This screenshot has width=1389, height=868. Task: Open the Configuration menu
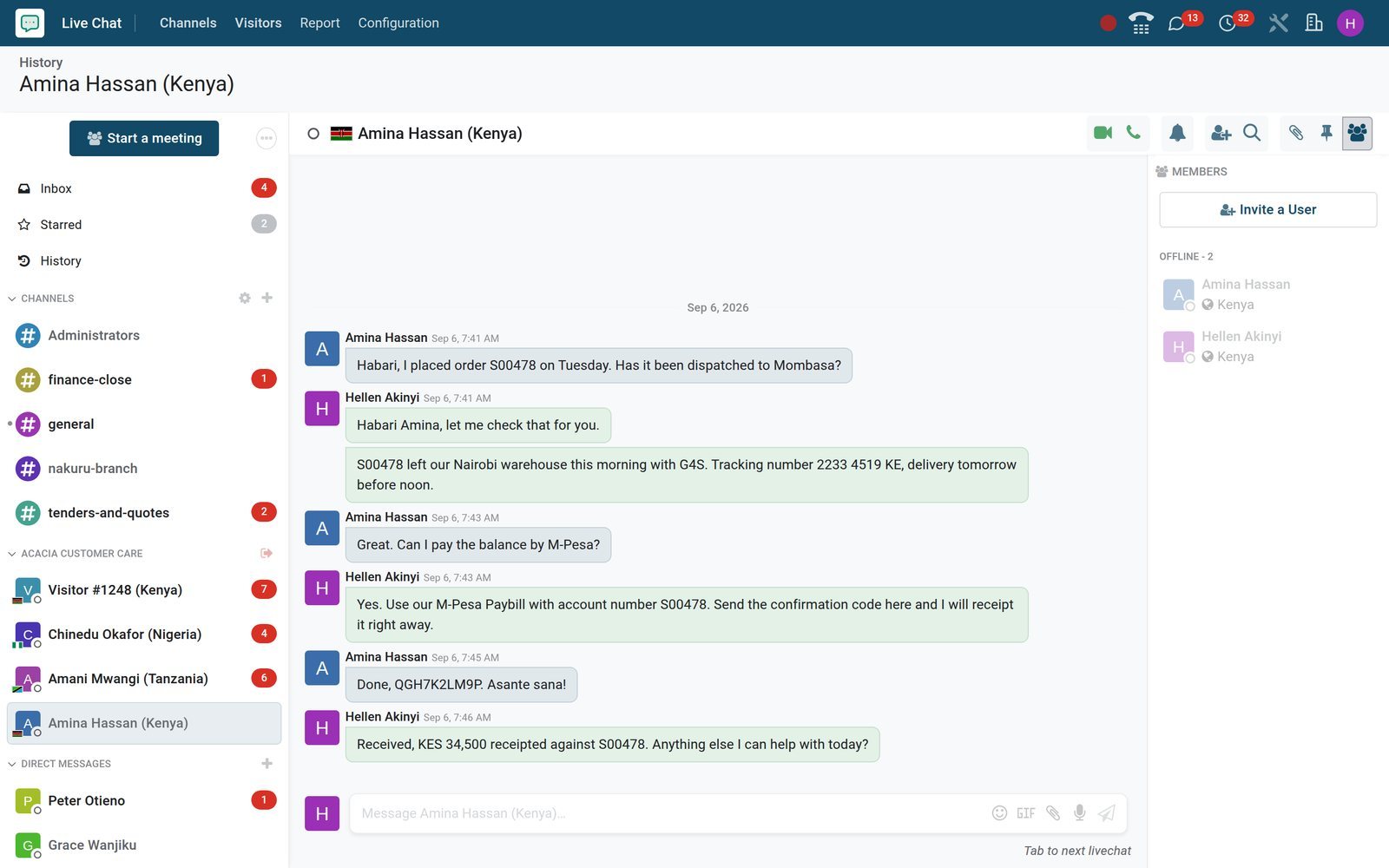click(x=398, y=23)
